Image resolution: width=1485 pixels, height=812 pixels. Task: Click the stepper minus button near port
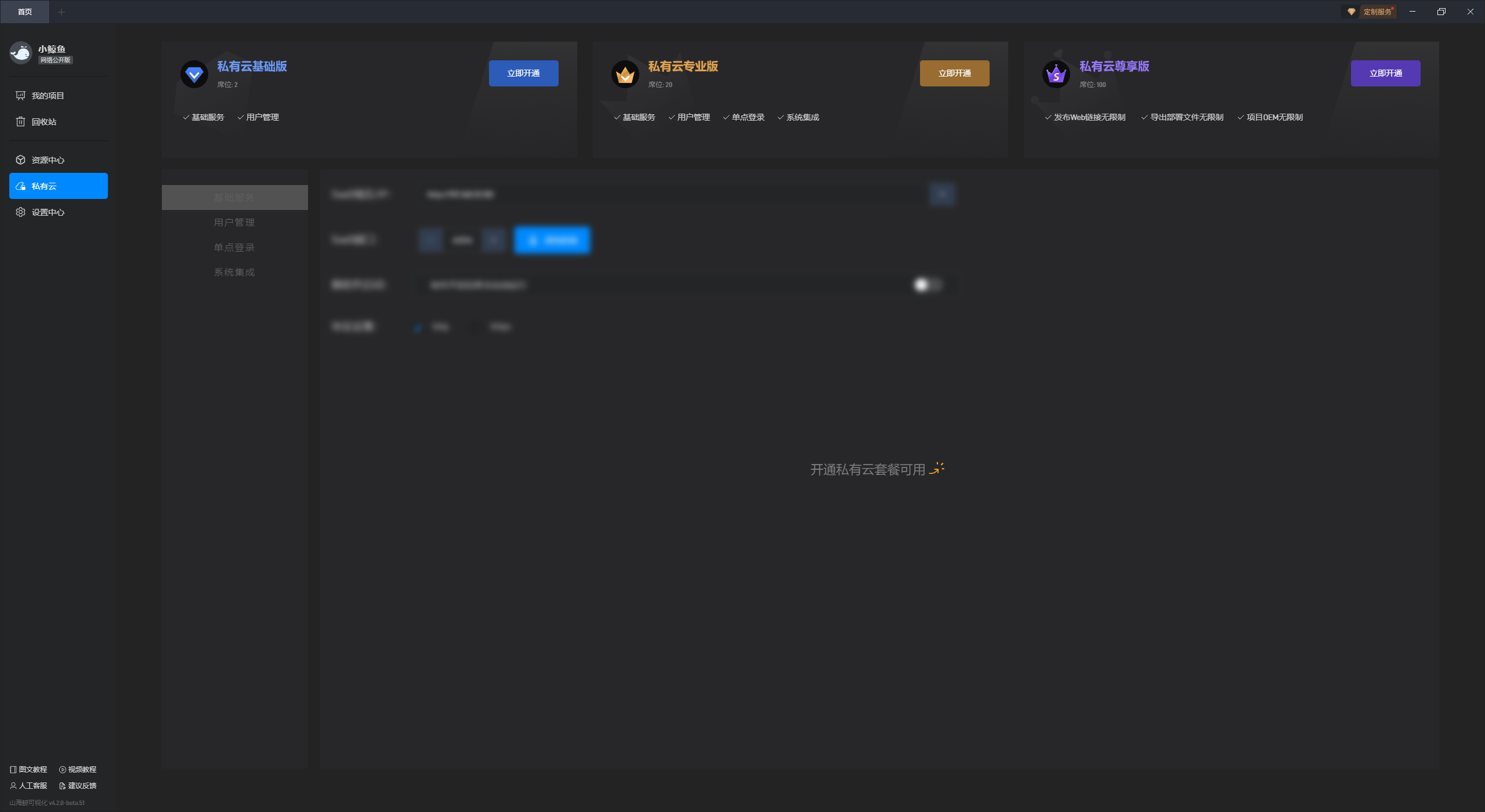coord(430,240)
